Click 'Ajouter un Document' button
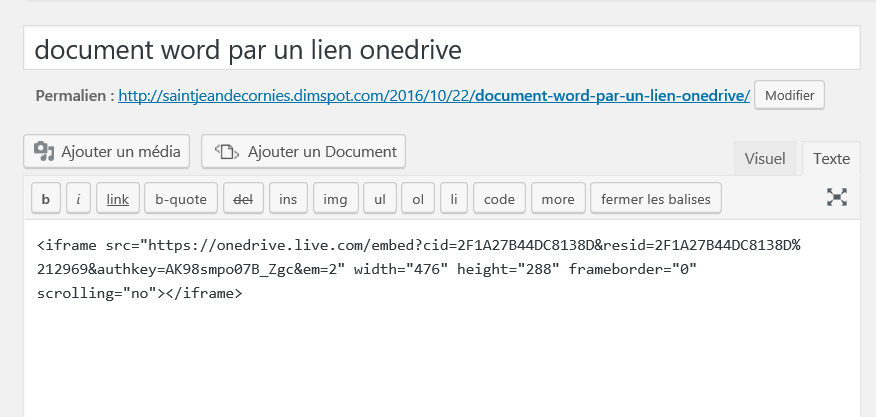 pyautogui.click(x=304, y=152)
